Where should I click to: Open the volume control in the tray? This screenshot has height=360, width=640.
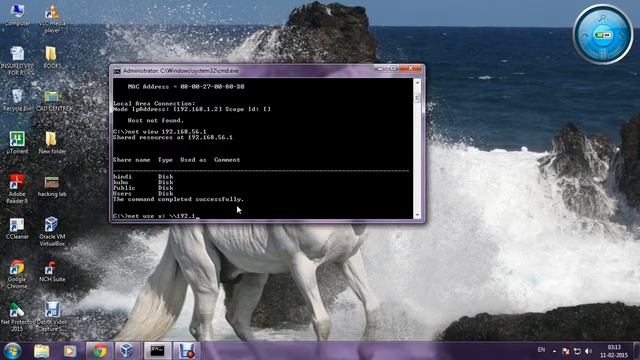point(588,351)
